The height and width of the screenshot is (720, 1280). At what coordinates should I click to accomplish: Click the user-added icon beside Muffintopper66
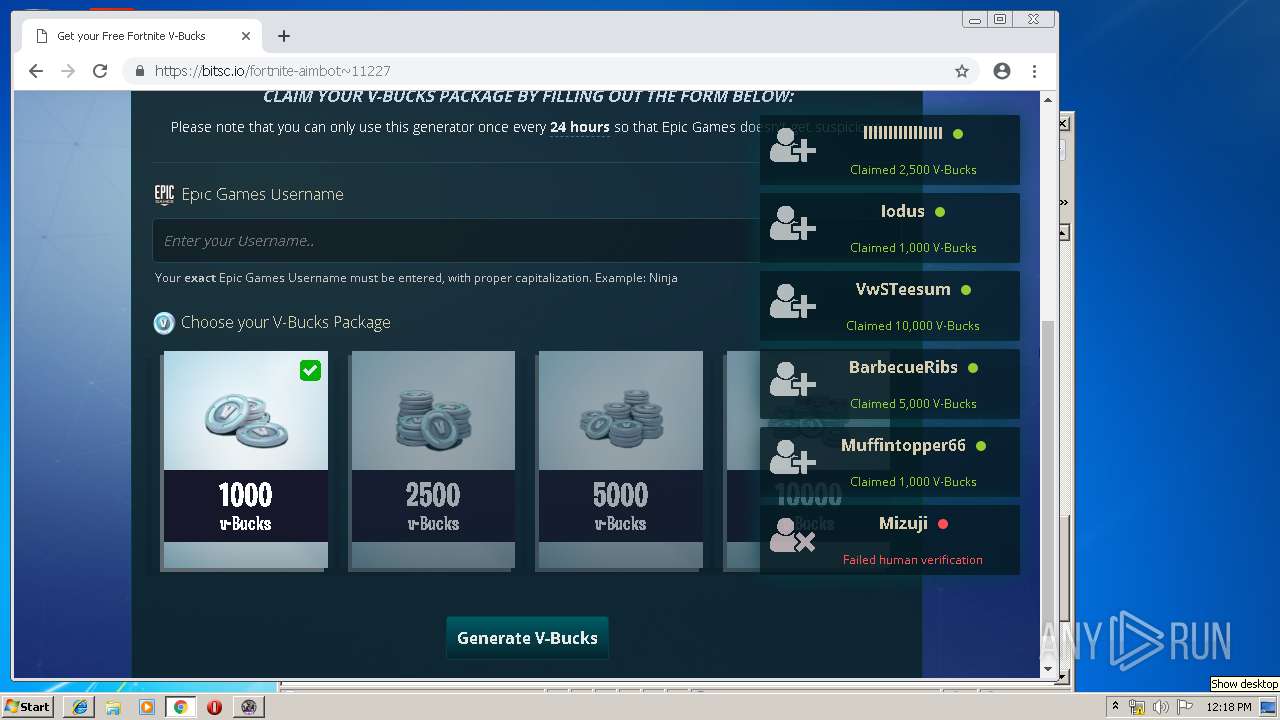pos(793,457)
